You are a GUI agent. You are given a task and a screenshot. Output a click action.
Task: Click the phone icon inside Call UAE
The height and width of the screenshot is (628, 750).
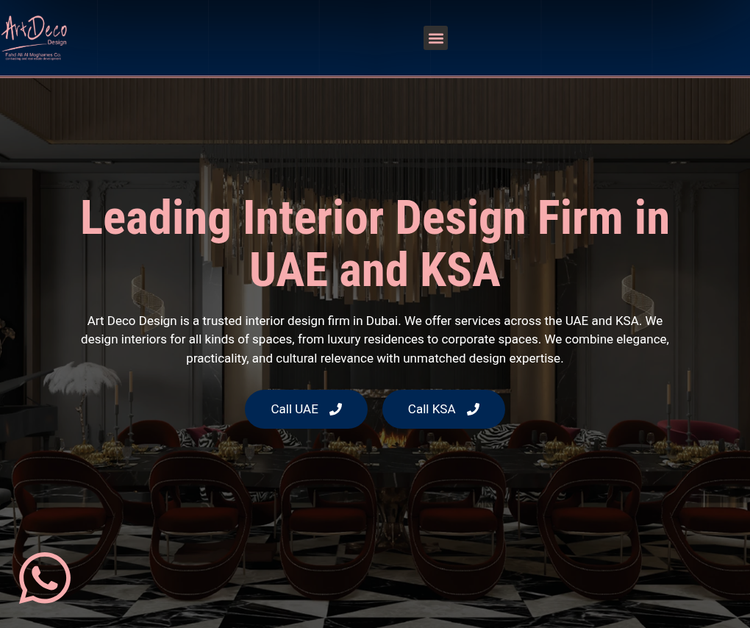(336, 409)
